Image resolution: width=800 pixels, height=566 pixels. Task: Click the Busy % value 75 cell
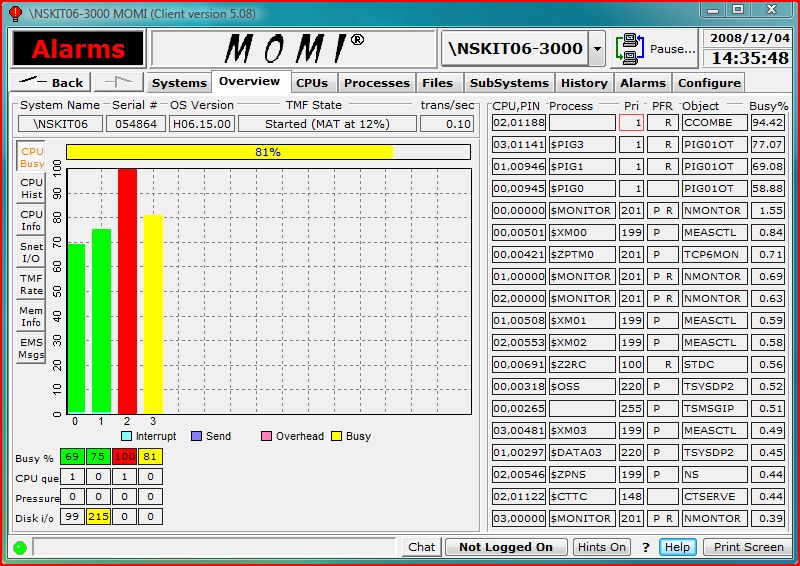(98, 456)
